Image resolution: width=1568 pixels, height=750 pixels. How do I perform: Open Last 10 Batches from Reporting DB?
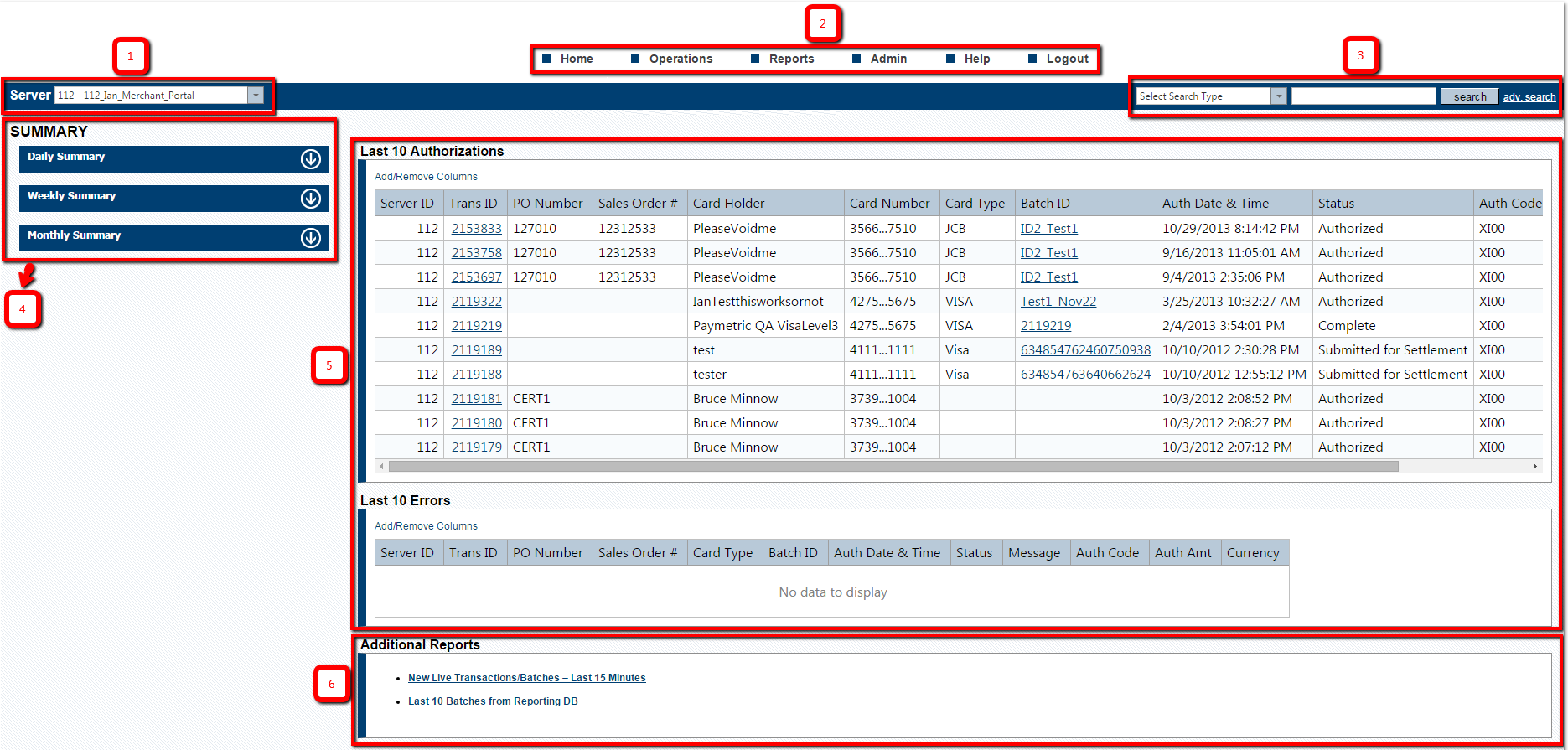[493, 701]
